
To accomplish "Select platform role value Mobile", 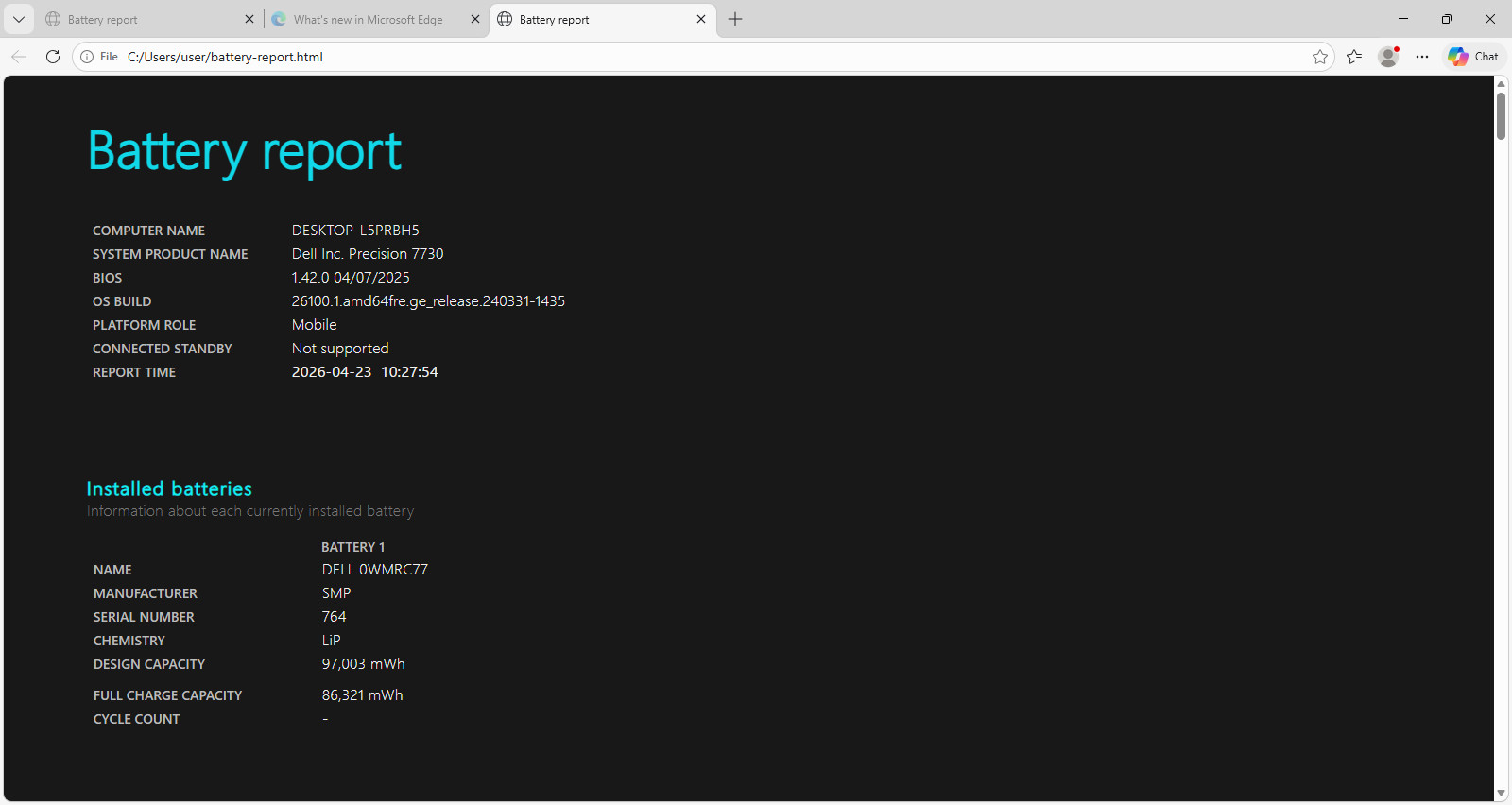I will pyautogui.click(x=314, y=325).
